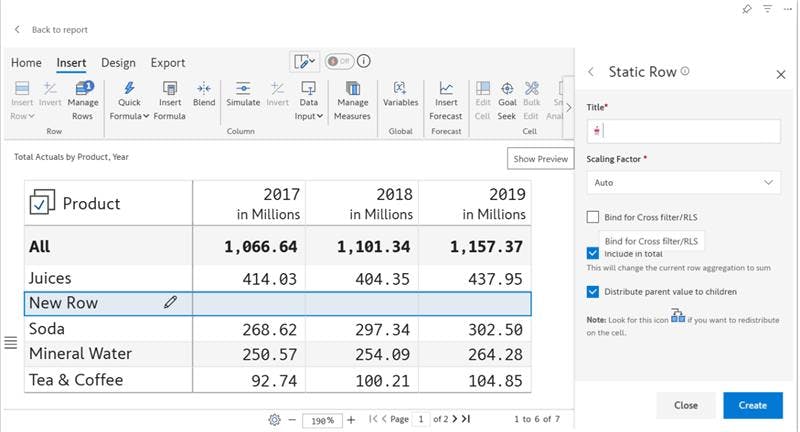
Task: Switch to the Export tab
Action: point(167,63)
